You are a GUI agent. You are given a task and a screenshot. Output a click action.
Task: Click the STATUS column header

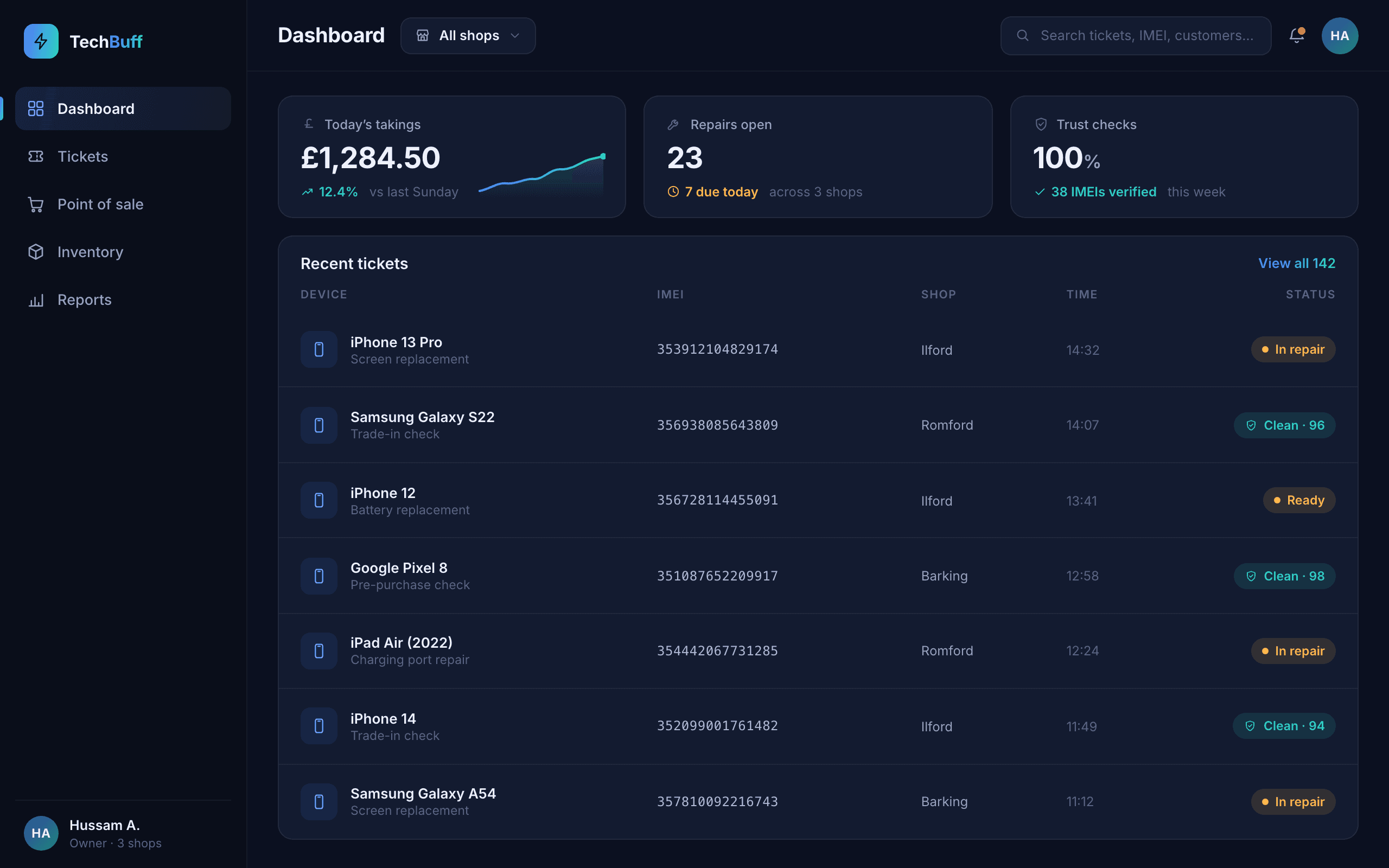click(1310, 295)
